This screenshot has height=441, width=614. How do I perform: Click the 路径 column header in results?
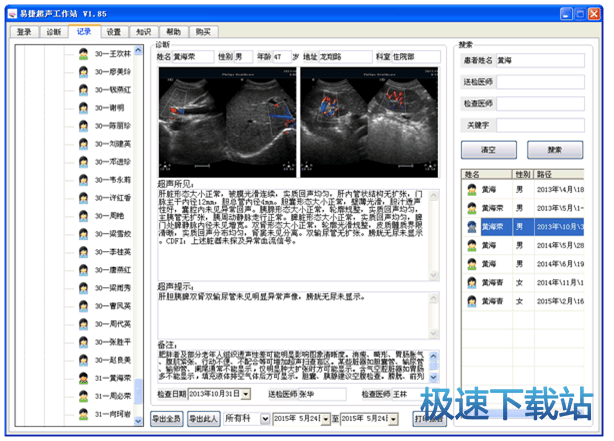click(x=559, y=174)
